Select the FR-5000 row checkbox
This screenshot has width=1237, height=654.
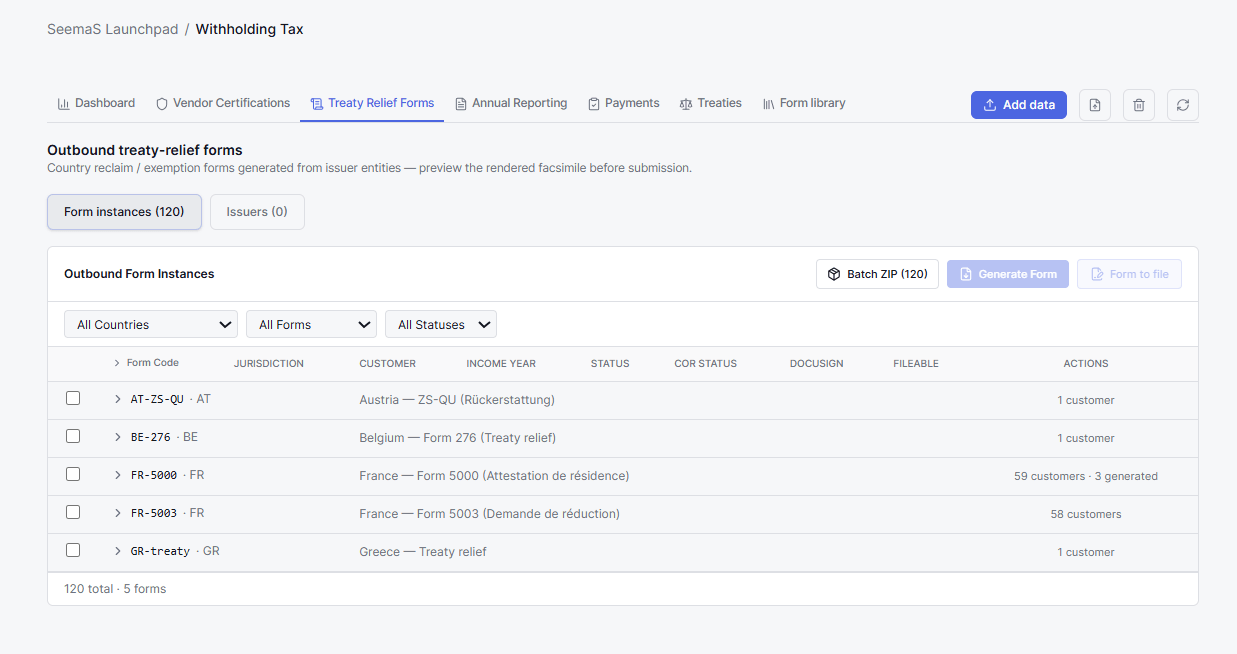coord(73,474)
